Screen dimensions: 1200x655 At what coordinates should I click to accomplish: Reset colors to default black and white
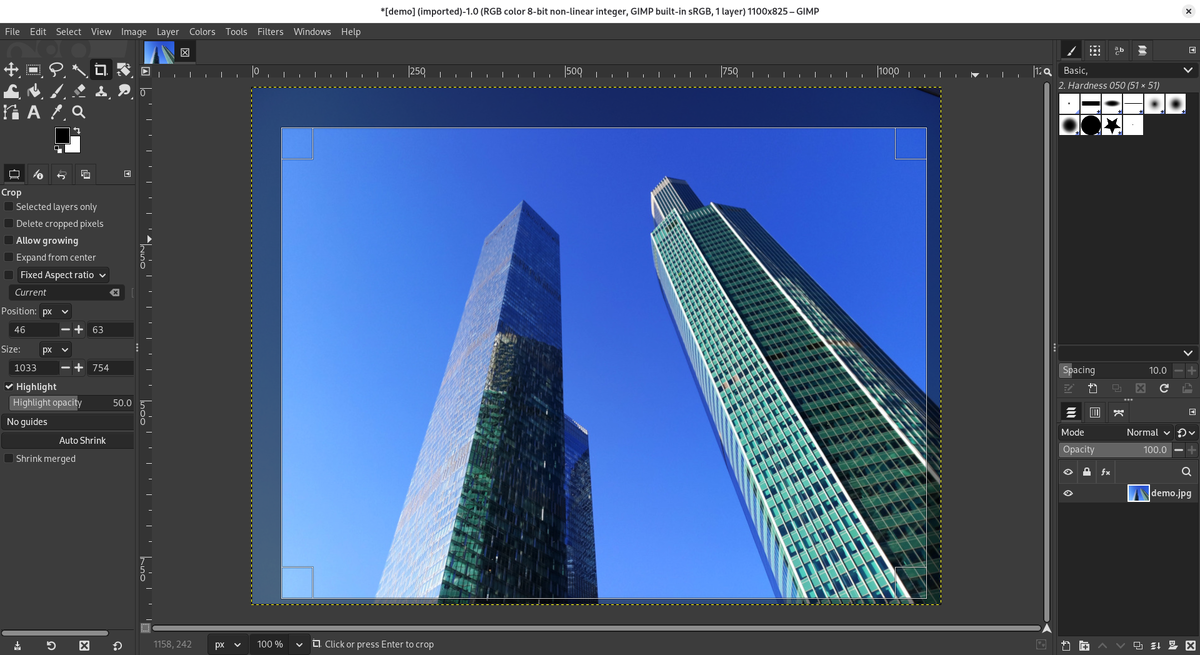tap(58, 149)
